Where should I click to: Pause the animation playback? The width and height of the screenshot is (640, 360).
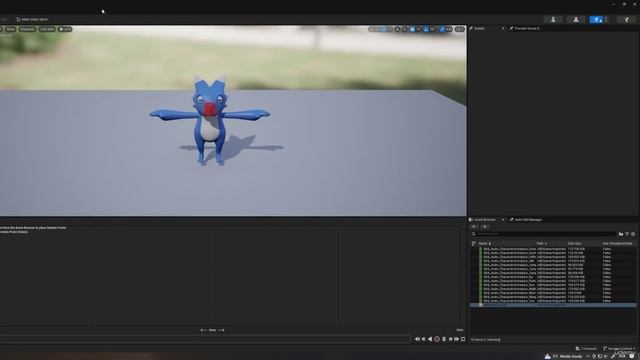pos(444,339)
